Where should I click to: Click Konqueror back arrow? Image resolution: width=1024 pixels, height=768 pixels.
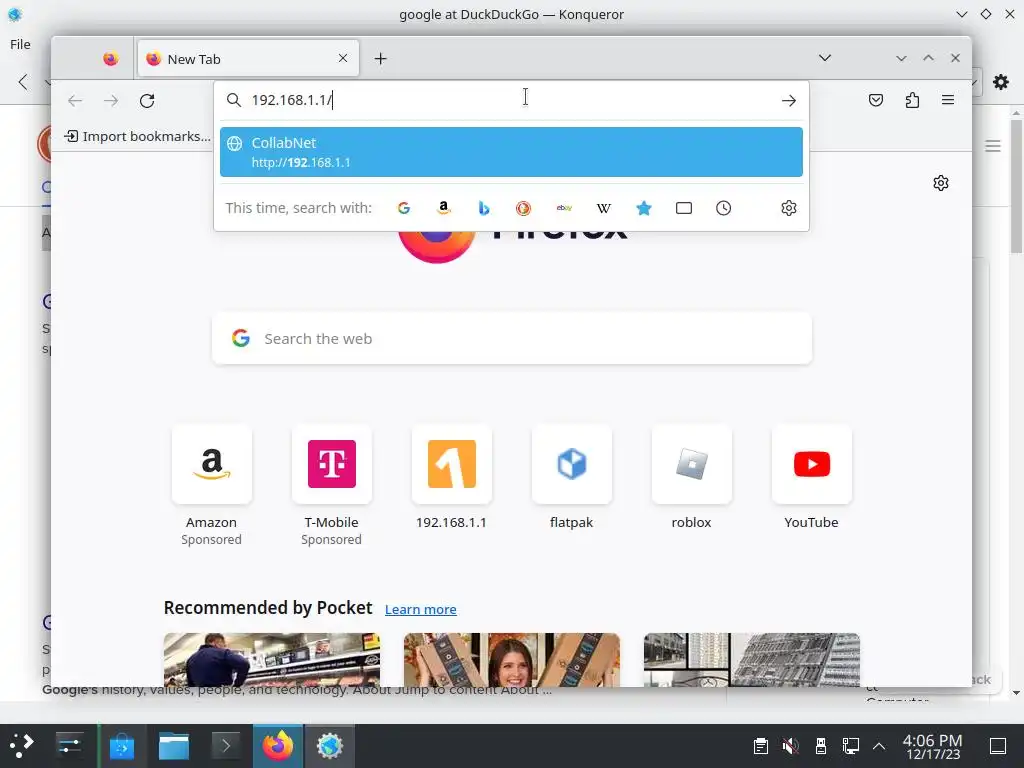24,82
